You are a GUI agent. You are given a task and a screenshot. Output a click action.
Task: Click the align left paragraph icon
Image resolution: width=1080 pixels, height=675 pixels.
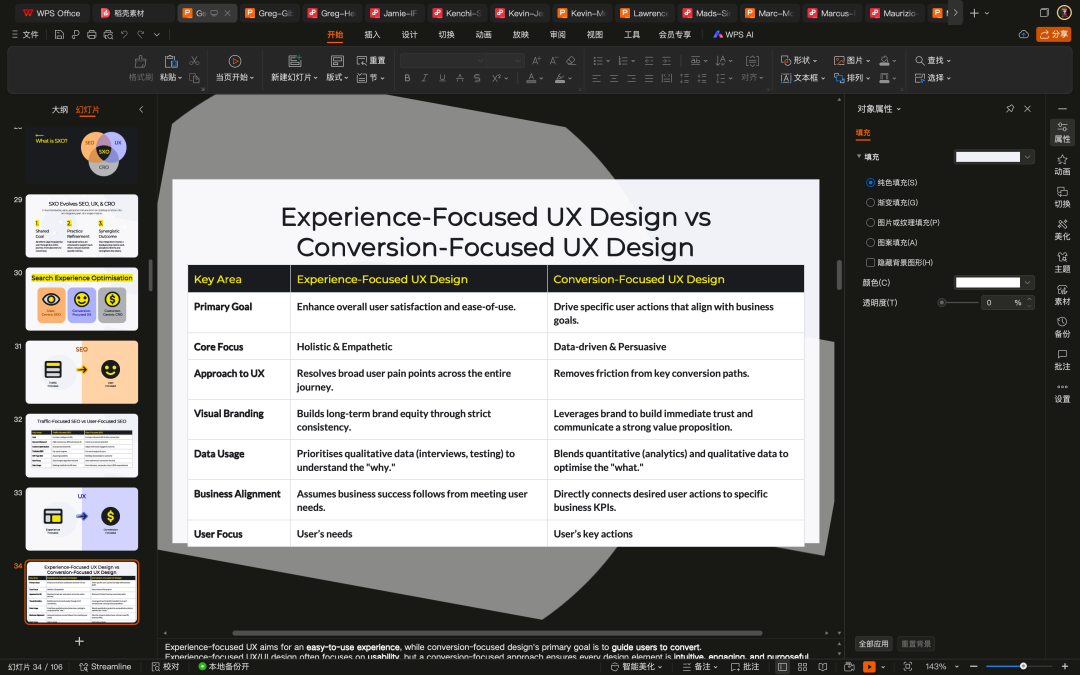click(596, 79)
